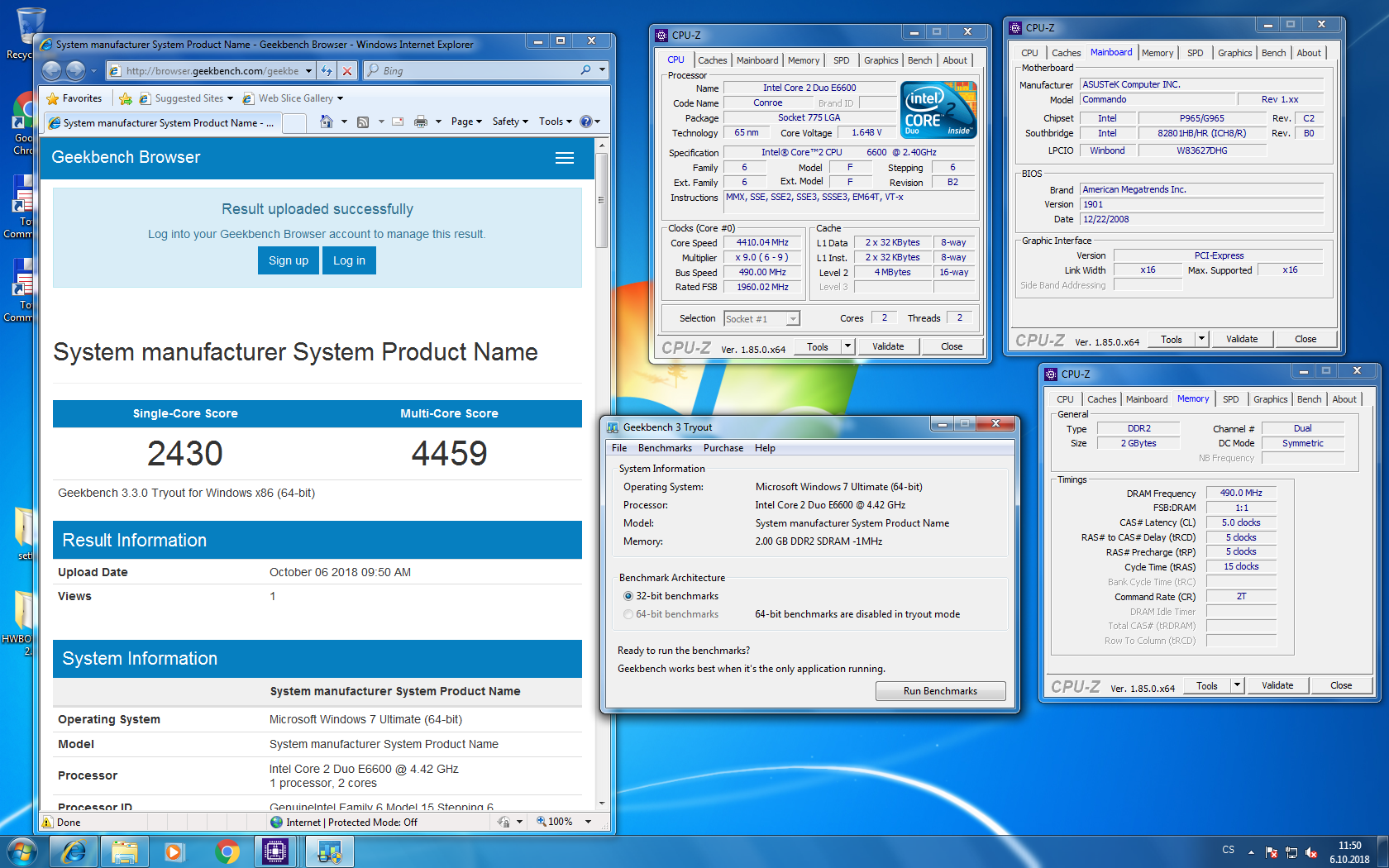Image resolution: width=1389 pixels, height=868 pixels.
Task: Expand Web Slice Gallery dropdown
Action: click(340, 98)
